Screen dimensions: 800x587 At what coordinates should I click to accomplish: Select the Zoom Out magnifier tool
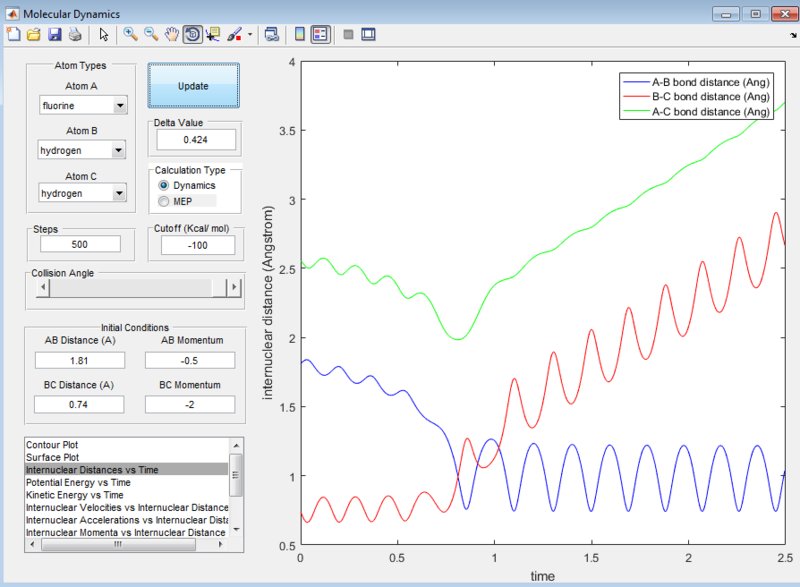coord(151,34)
